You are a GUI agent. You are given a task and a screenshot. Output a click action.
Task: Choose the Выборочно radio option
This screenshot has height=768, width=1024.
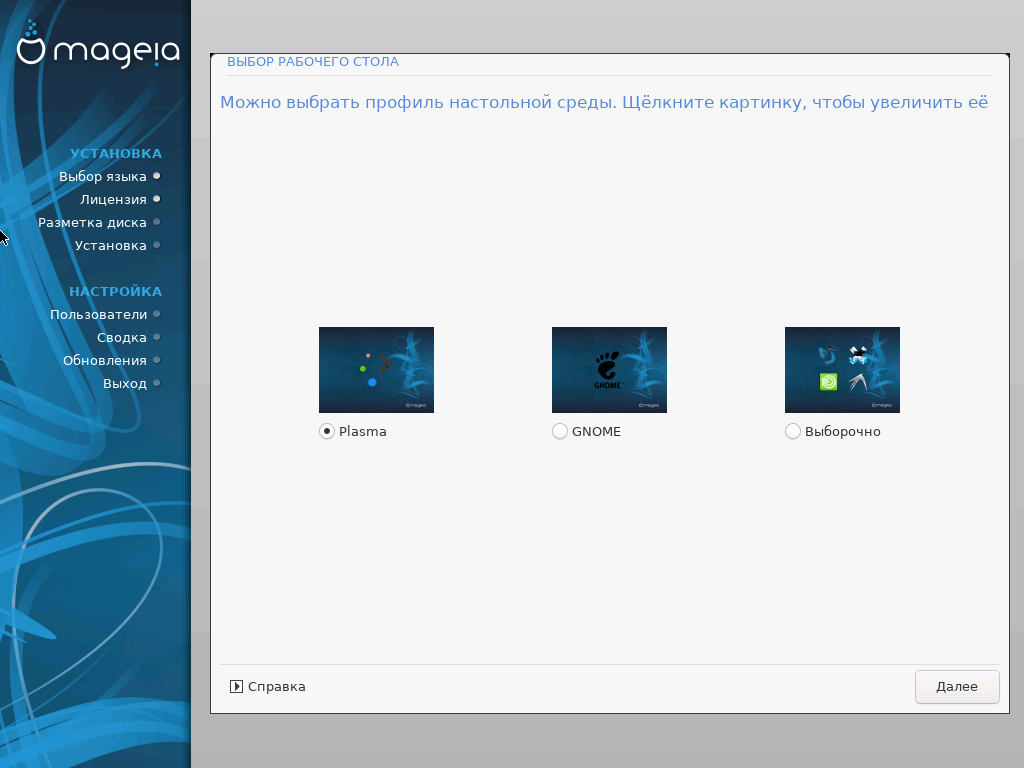[x=793, y=432]
